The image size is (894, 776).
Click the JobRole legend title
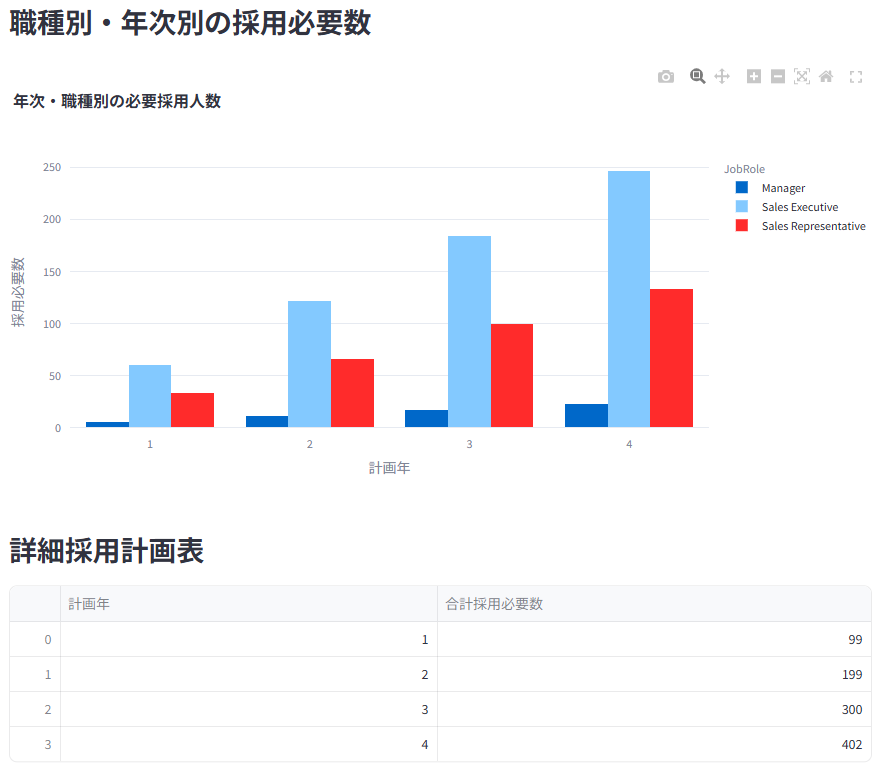(x=744, y=169)
